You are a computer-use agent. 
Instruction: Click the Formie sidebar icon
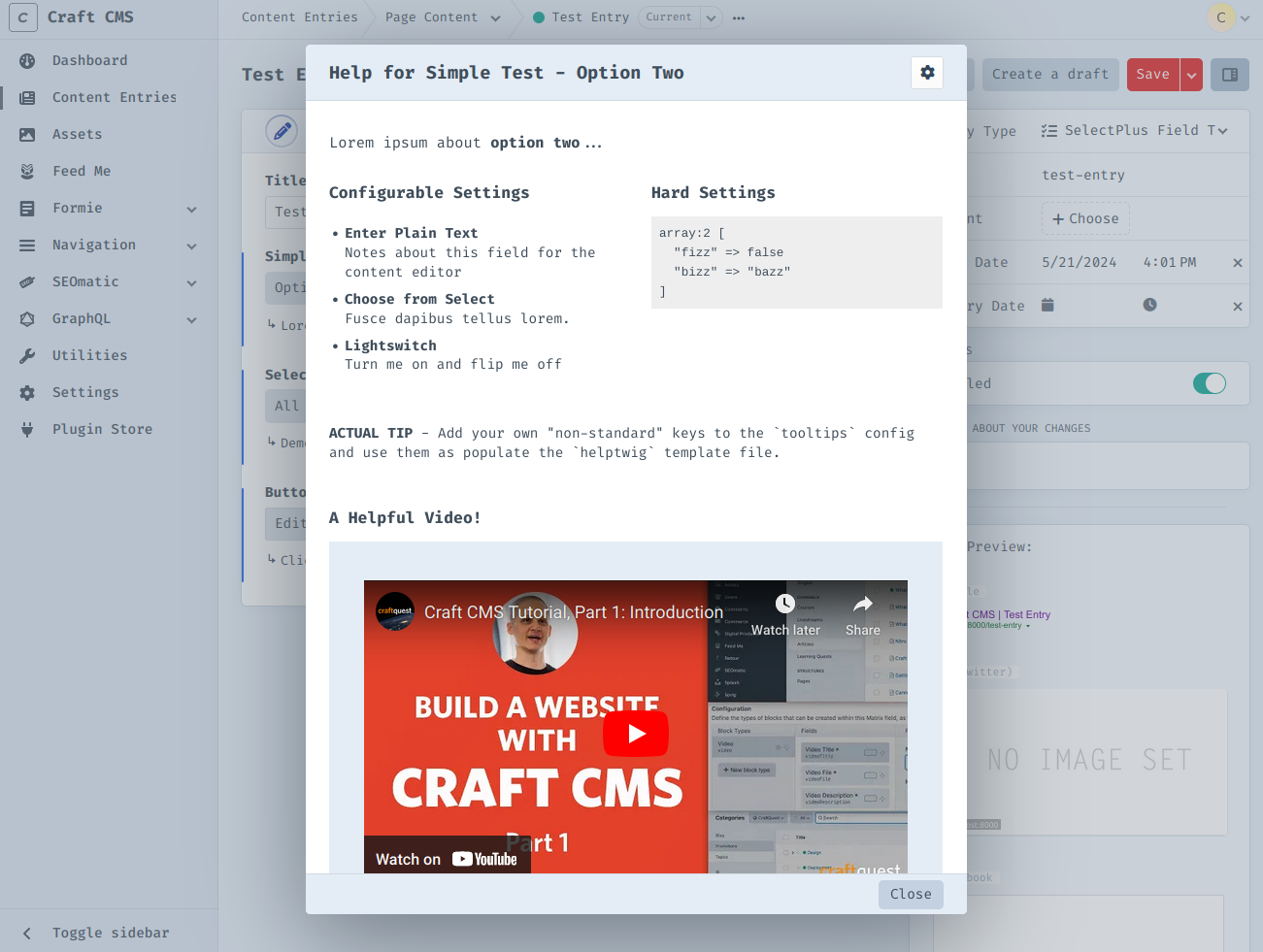pyautogui.click(x=27, y=208)
